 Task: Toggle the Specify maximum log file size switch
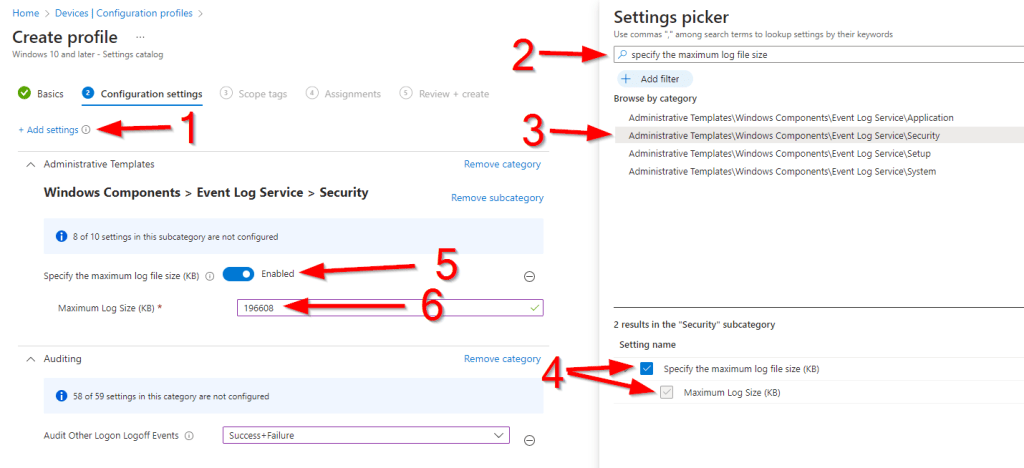pos(238,275)
